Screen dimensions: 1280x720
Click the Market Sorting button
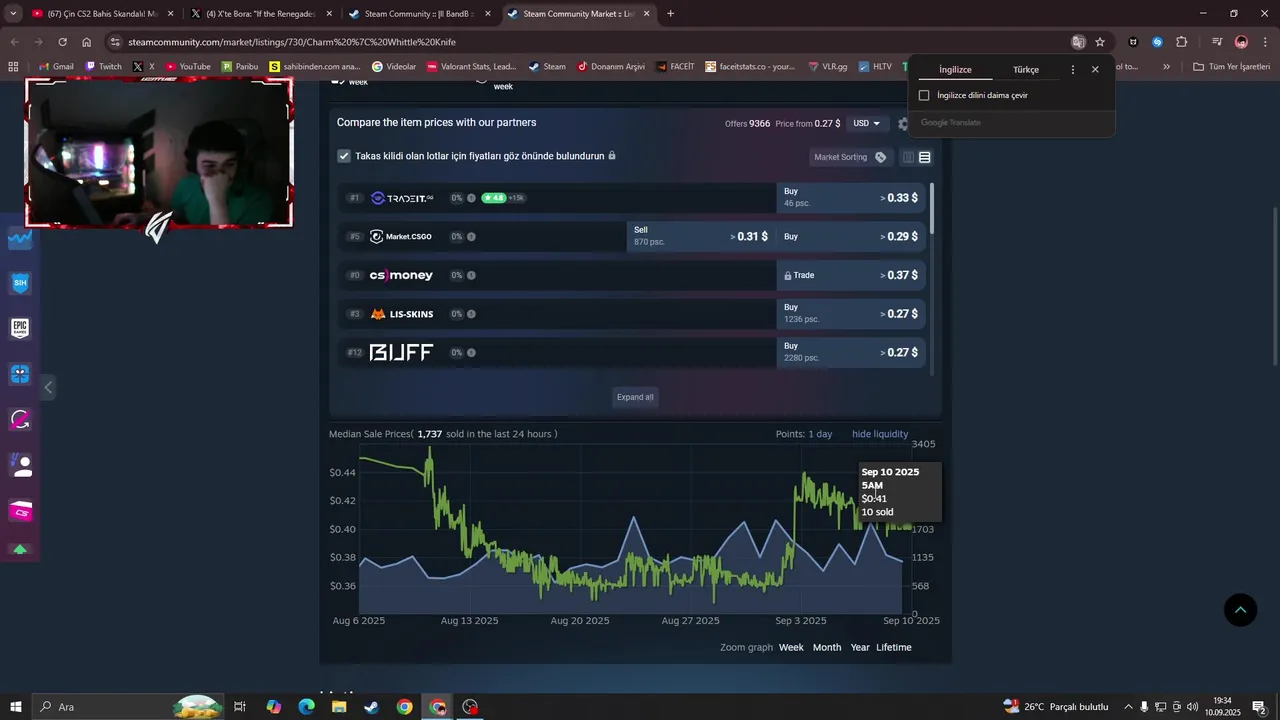coord(850,157)
